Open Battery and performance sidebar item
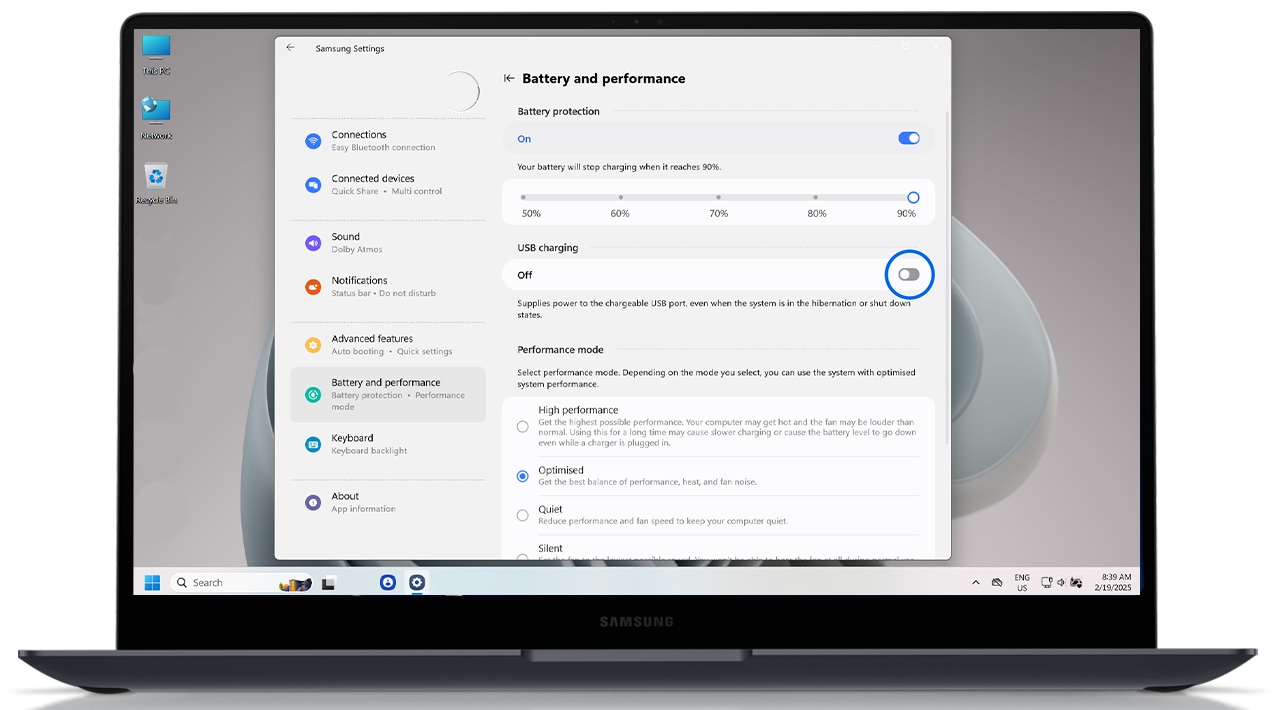 388,394
